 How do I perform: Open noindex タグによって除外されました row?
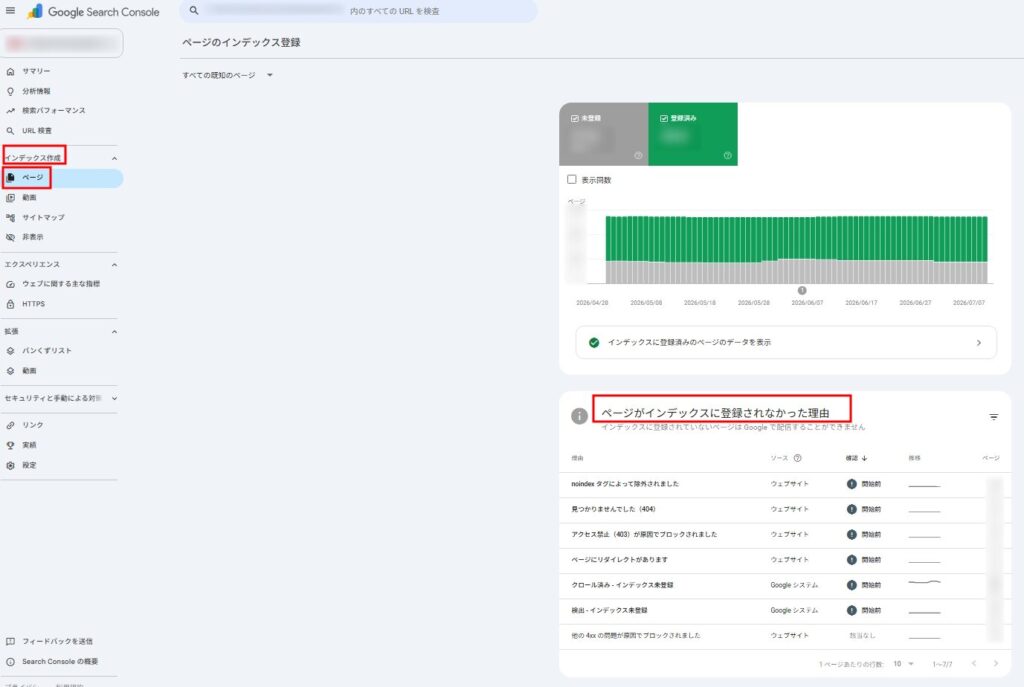pyautogui.click(x=785, y=485)
